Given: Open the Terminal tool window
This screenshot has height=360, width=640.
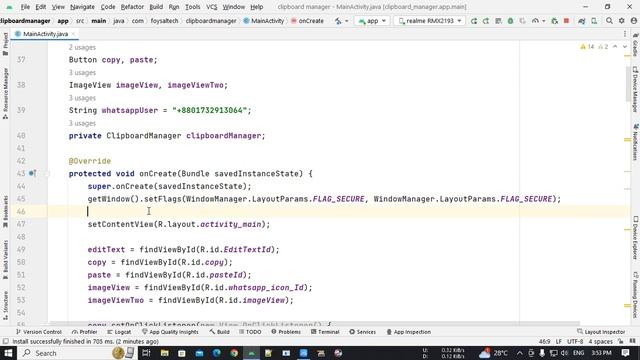Looking at the screenshot, I should (x=325, y=332).
